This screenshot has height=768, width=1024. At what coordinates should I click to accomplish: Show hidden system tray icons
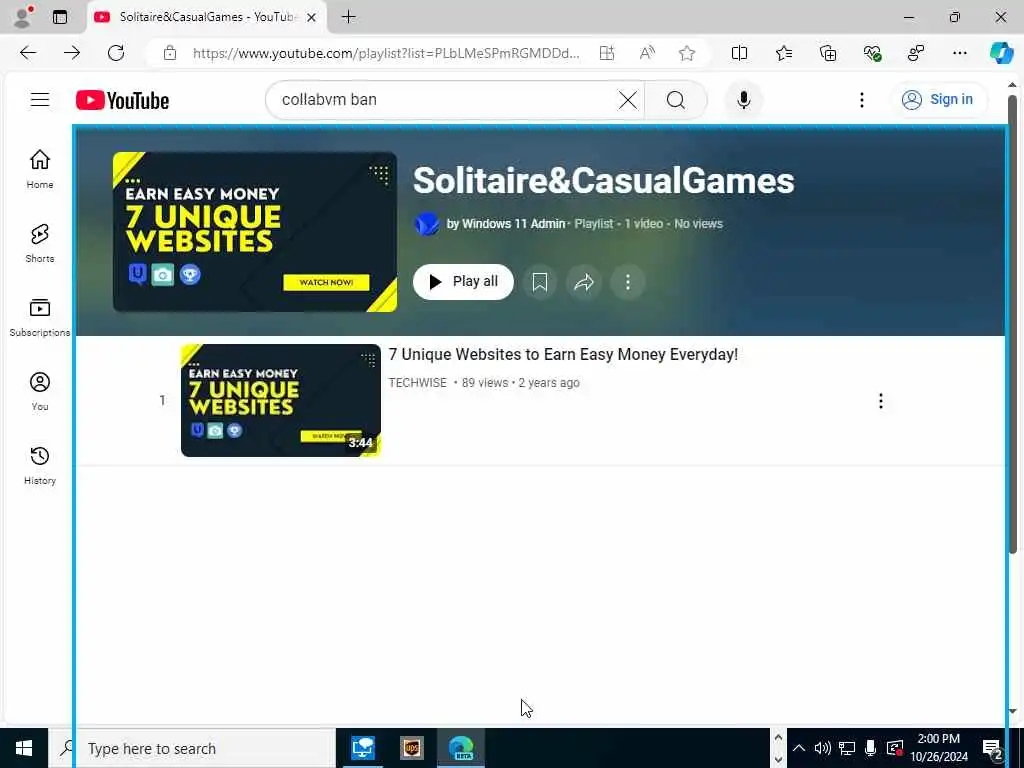[x=799, y=748]
